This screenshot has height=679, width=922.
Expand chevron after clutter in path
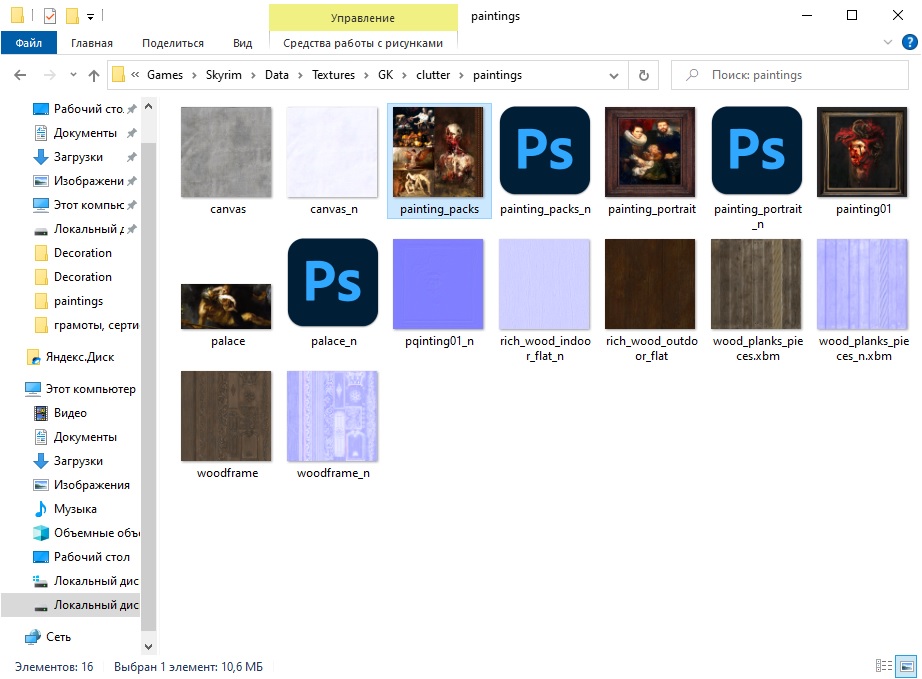(462, 75)
